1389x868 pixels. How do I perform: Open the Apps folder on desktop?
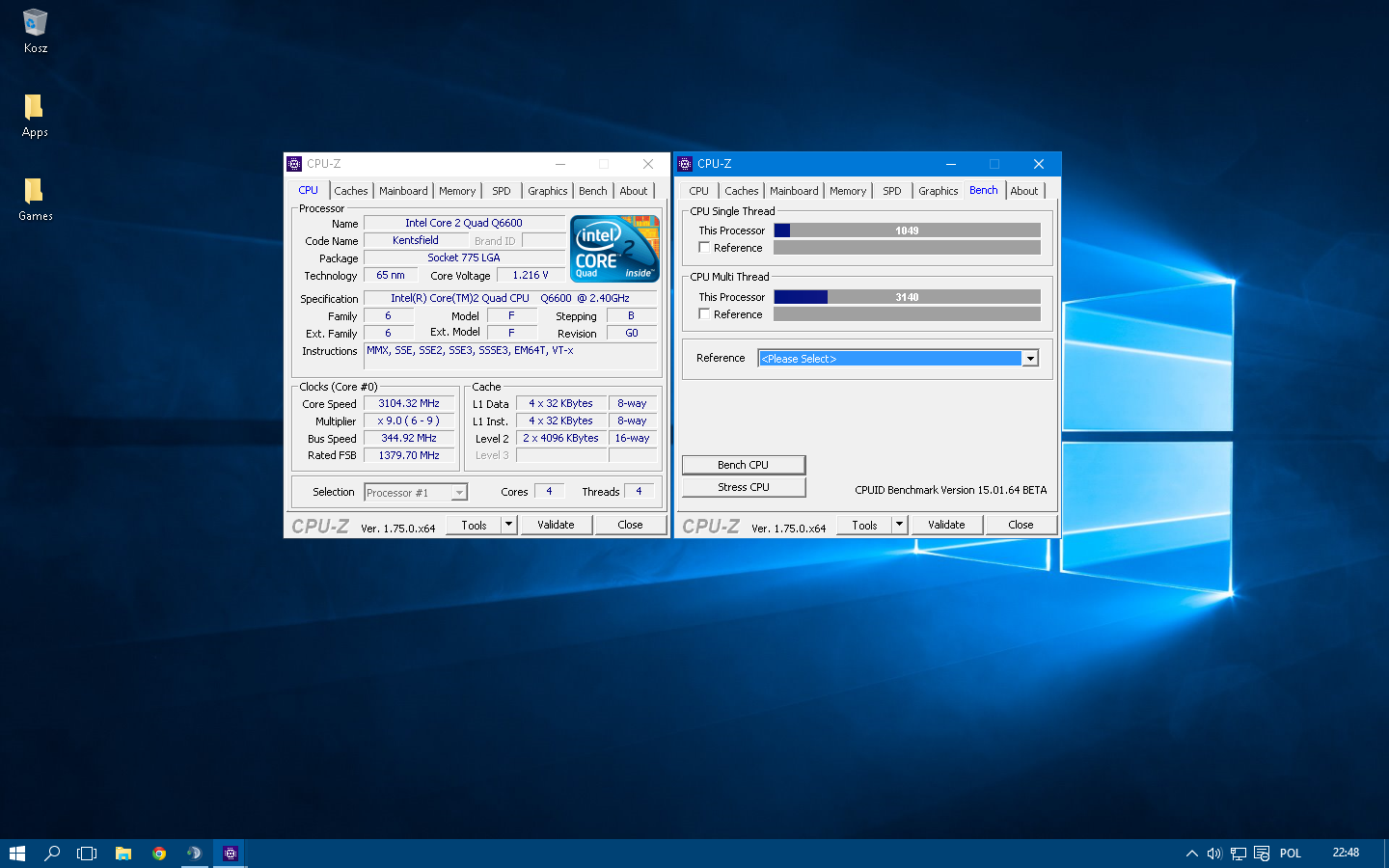click(35, 116)
